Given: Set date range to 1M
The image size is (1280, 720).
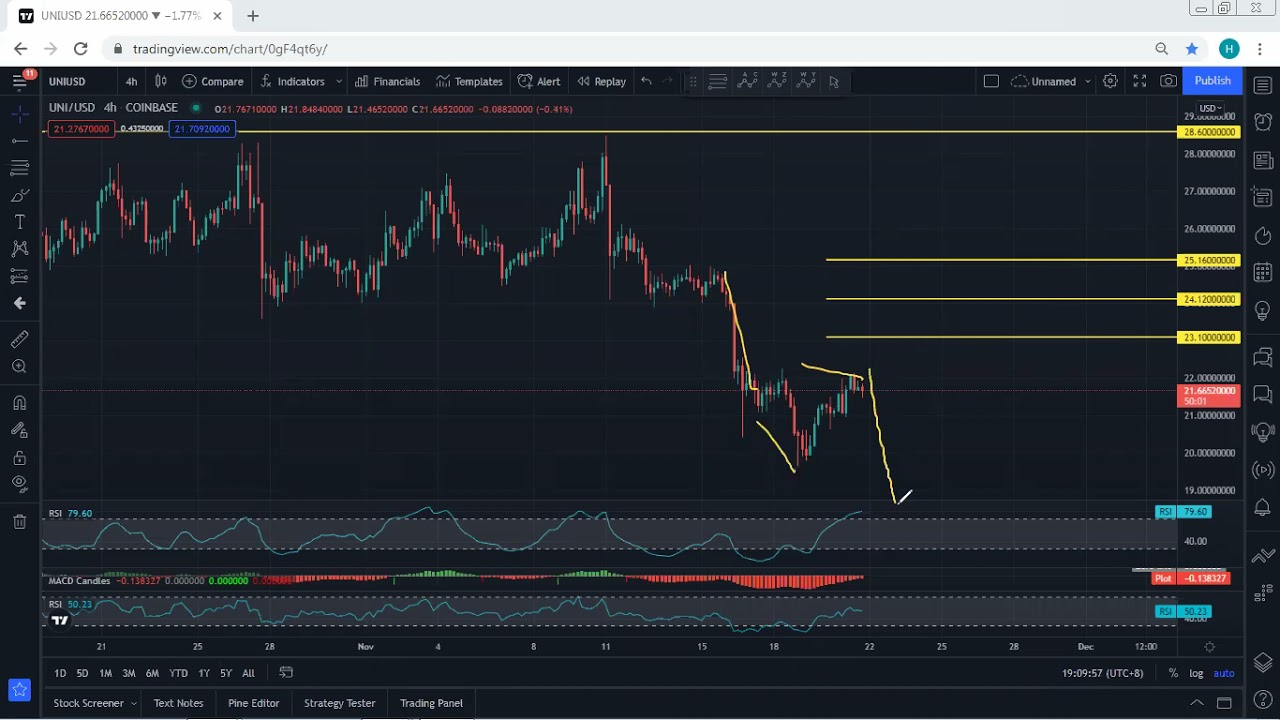Looking at the screenshot, I should [x=105, y=673].
